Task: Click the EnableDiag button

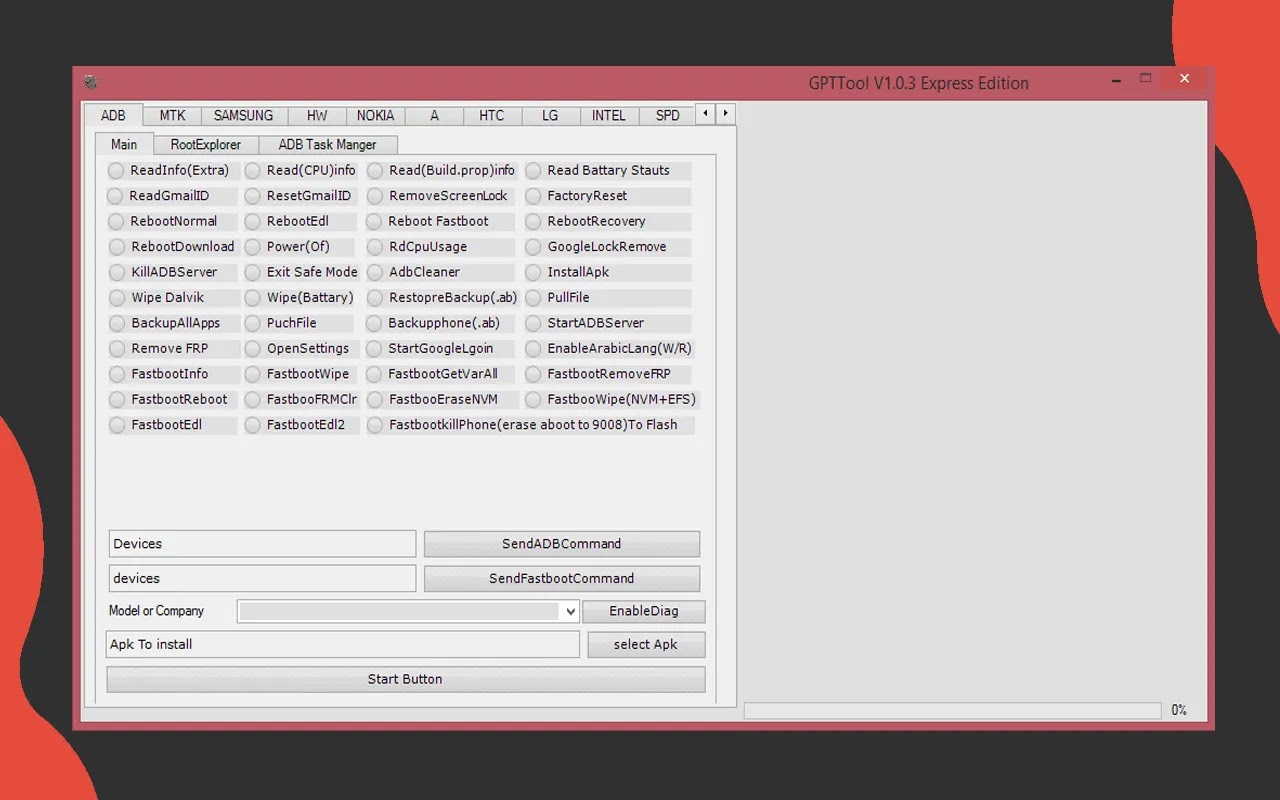Action: click(x=644, y=611)
